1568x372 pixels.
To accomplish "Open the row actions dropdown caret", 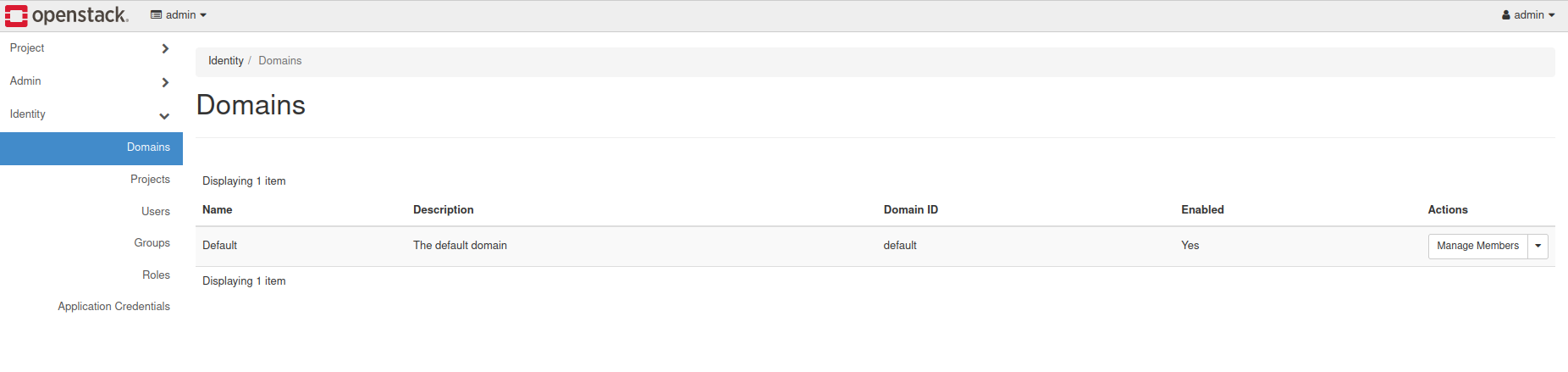I will 1538,246.
